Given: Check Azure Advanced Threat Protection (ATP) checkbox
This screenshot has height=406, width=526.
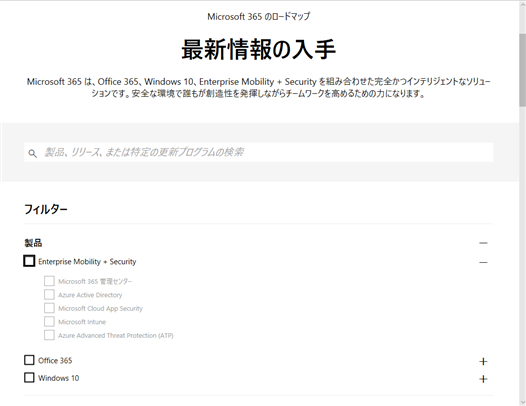Looking at the screenshot, I should click(x=49, y=335).
